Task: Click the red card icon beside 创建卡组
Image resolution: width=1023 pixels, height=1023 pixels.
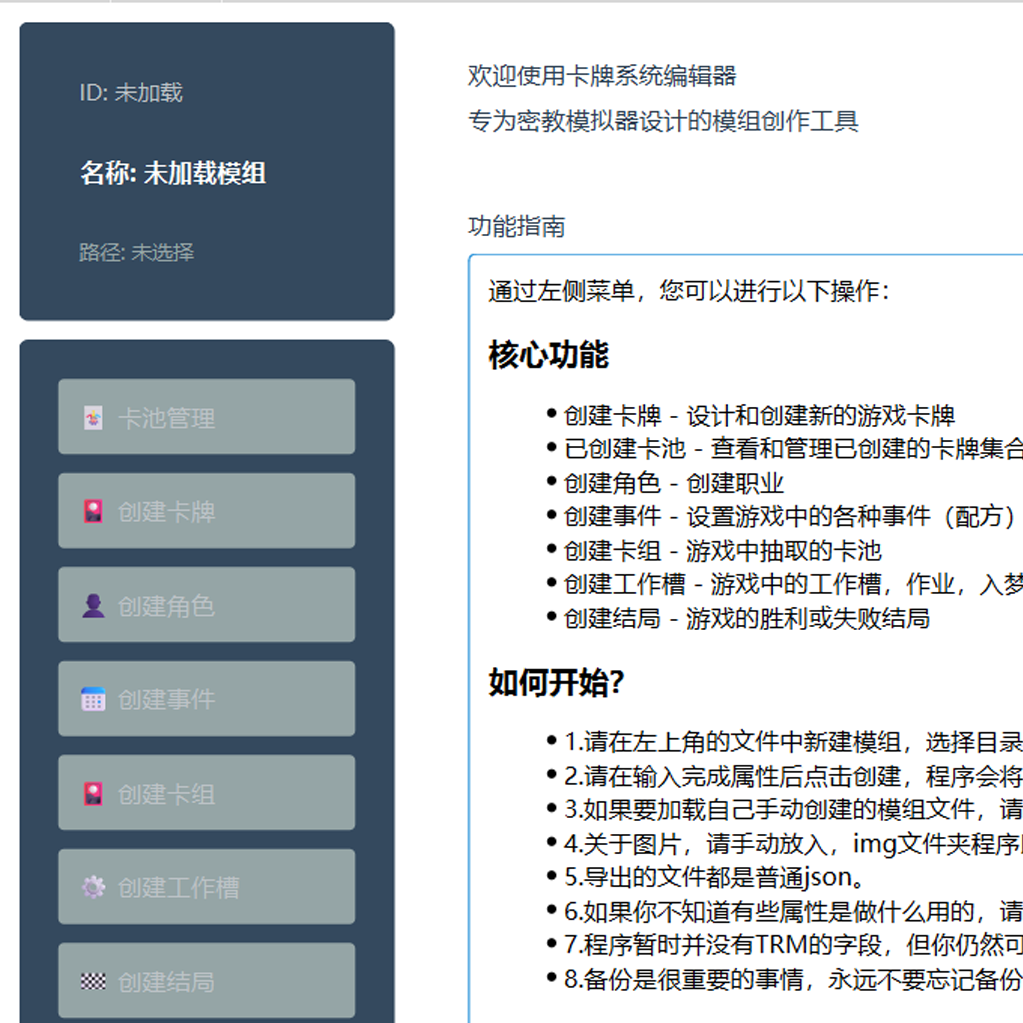Action: [x=93, y=794]
